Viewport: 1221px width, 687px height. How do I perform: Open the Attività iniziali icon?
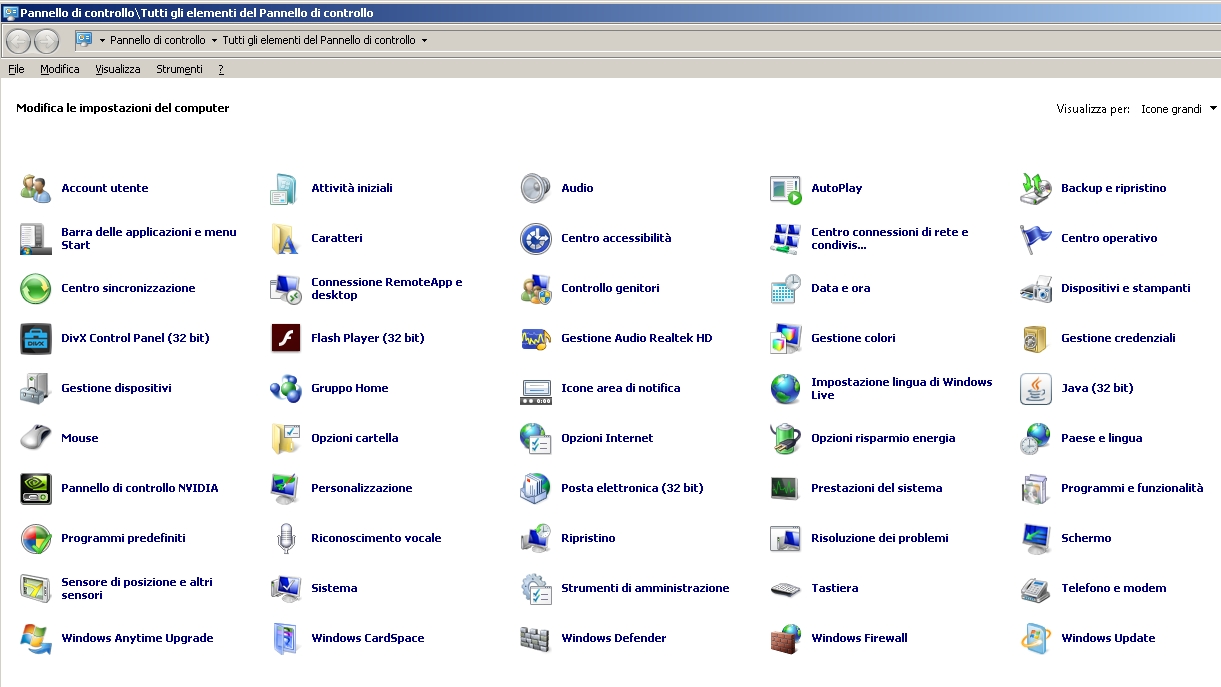285,188
